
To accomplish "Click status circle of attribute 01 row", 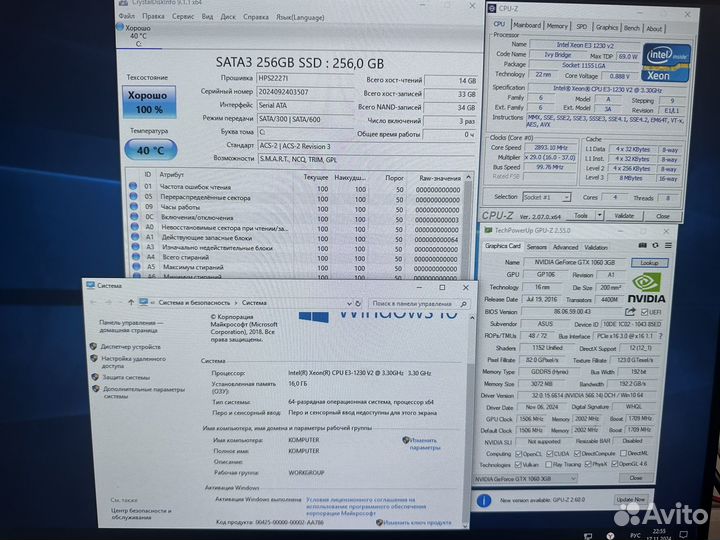I will [133, 186].
